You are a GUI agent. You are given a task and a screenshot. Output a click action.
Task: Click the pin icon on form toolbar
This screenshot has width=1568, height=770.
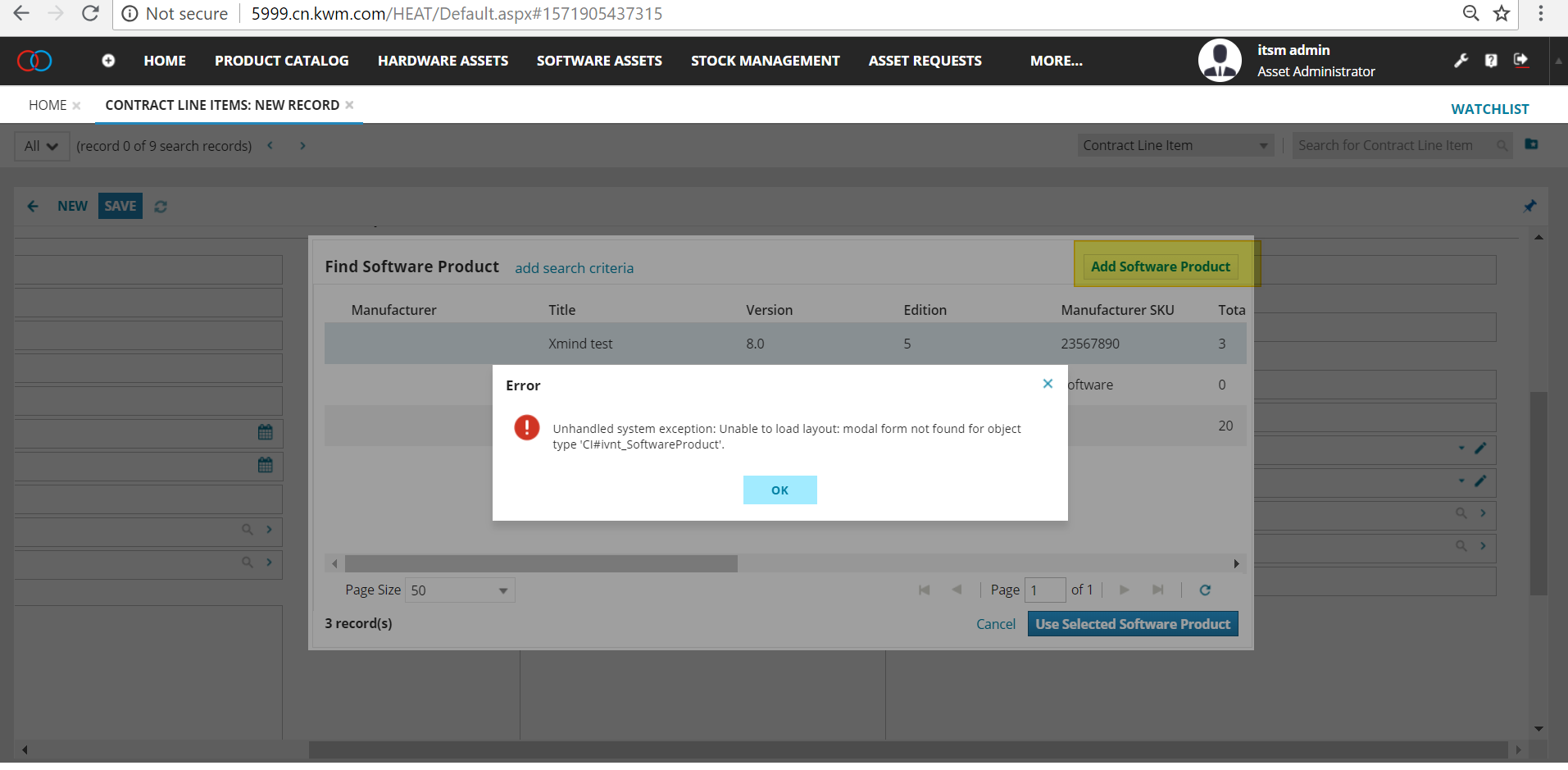1529,206
